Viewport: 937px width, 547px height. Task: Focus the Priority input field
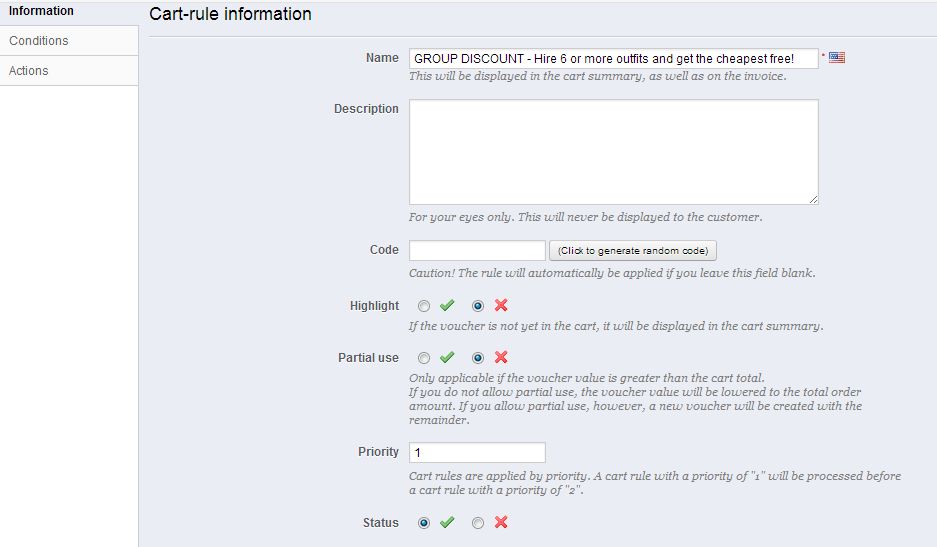click(x=477, y=453)
